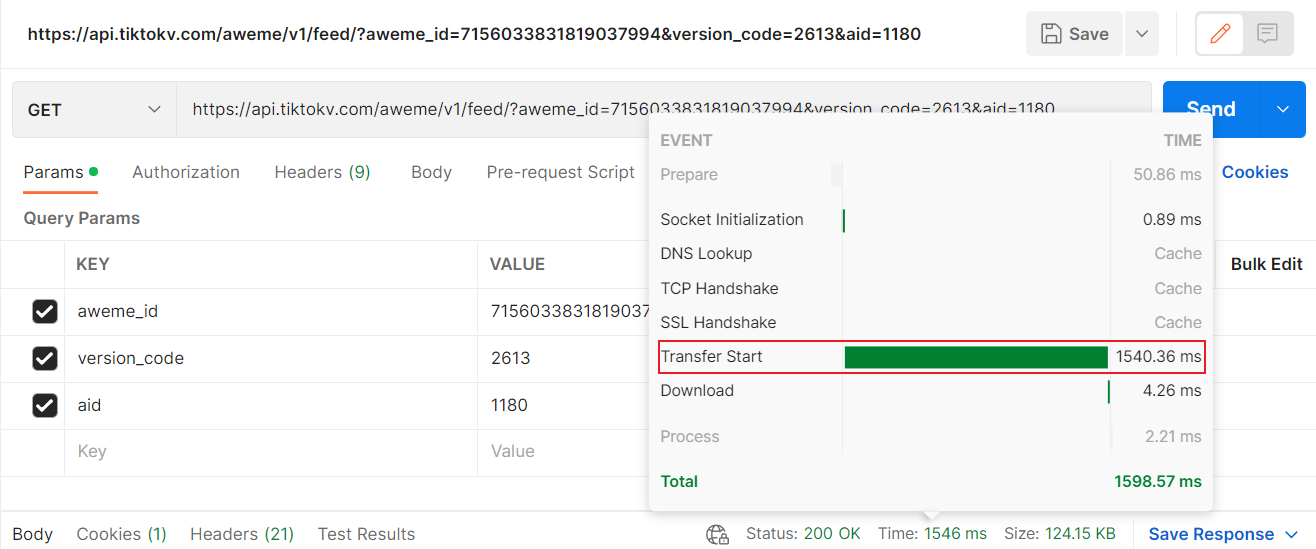The width and height of the screenshot is (1316, 549).
Task: Expand the Save options arrow
Action: coord(1142,34)
